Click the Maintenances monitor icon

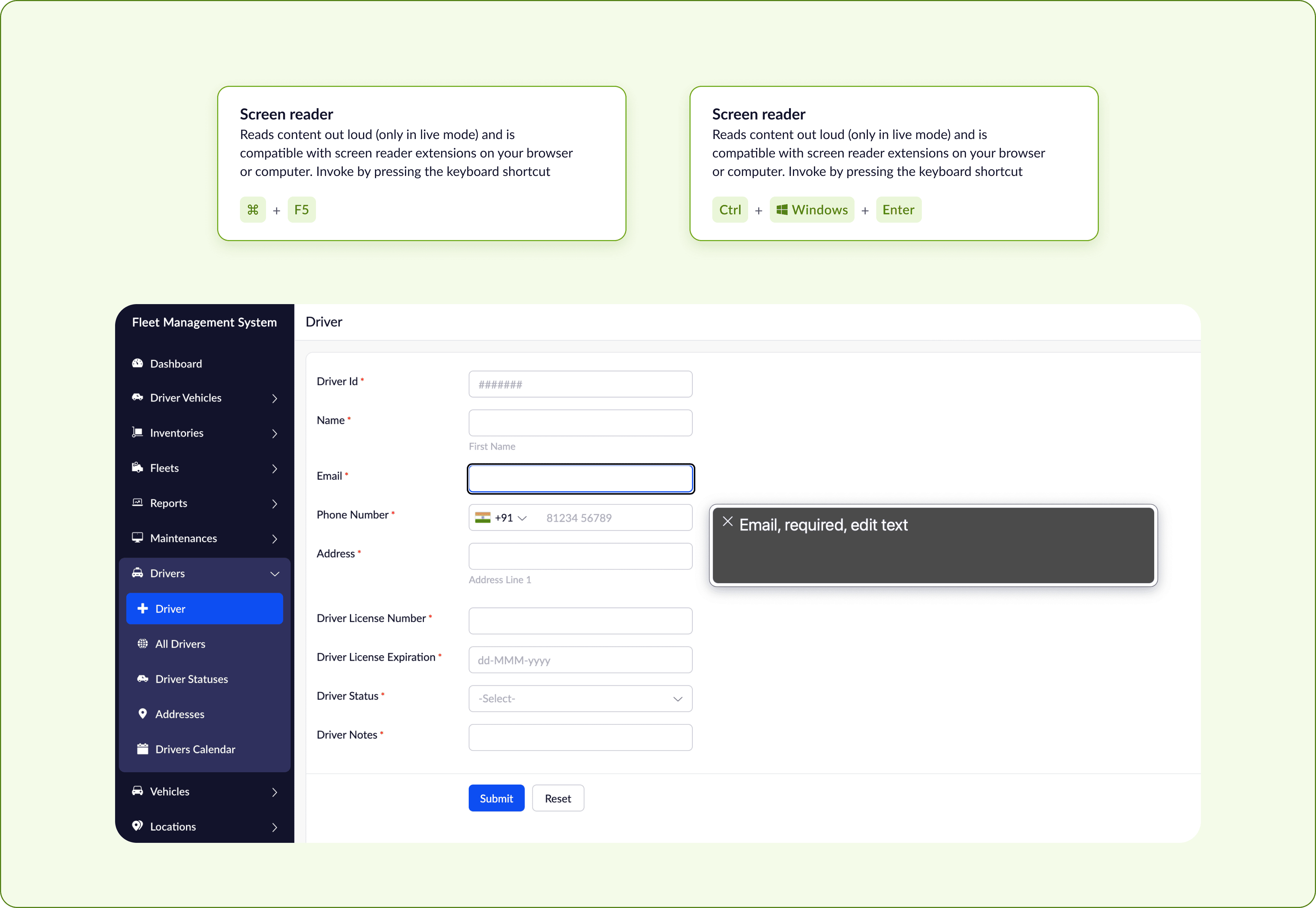coord(137,538)
